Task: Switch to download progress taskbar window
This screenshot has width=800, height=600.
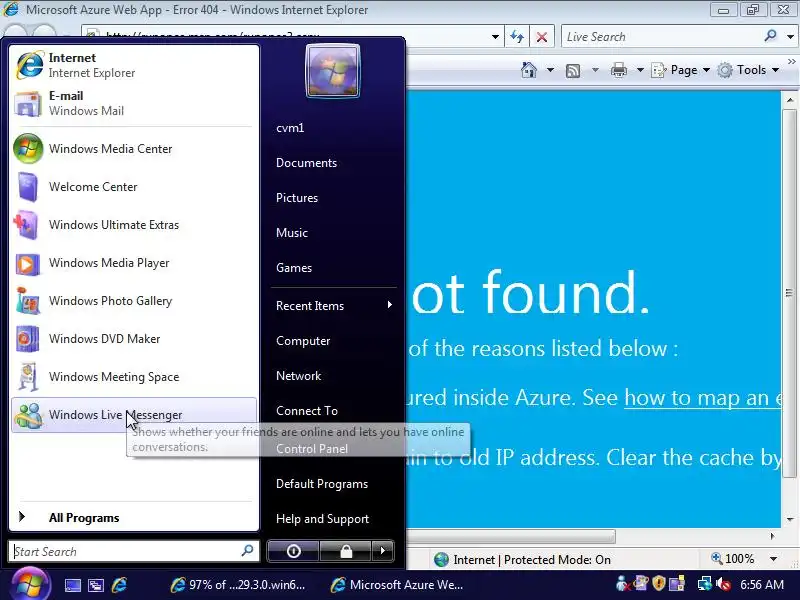Action: click(x=238, y=585)
